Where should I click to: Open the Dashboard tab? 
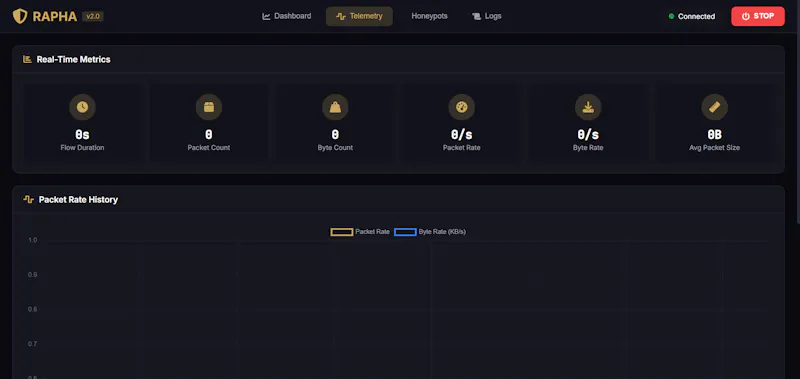(x=287, y=16)
